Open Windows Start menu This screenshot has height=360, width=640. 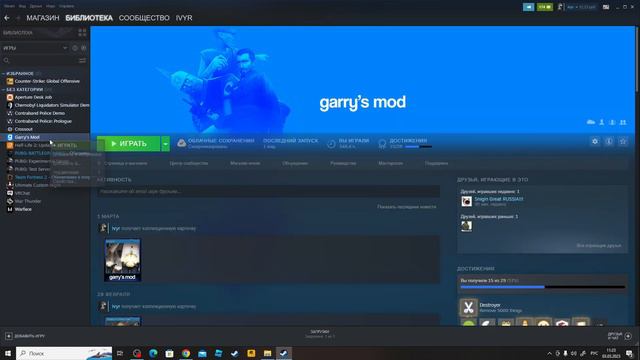pos(7,353)
